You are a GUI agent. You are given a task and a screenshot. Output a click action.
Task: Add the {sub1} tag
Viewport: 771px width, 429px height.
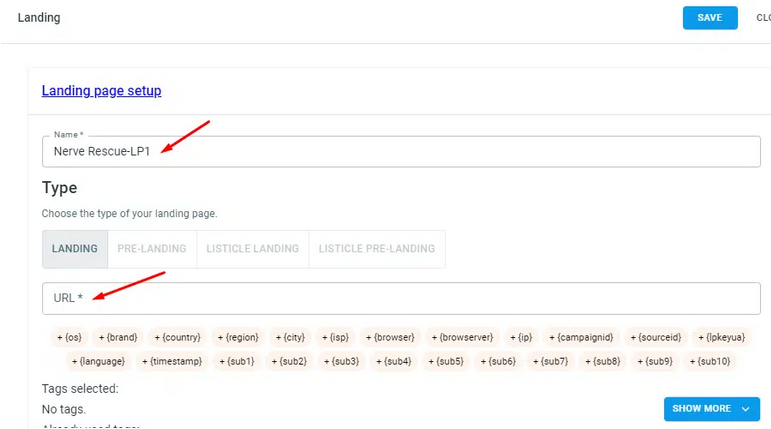point(237,362)
